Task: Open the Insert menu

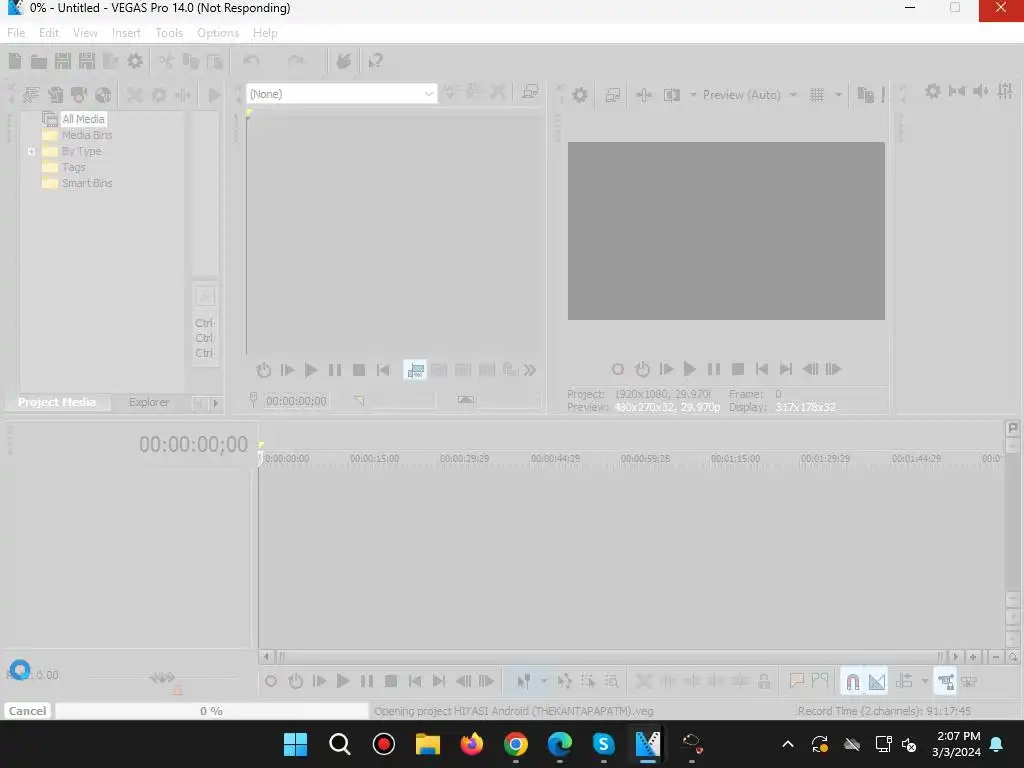Action: pos(126,33)
